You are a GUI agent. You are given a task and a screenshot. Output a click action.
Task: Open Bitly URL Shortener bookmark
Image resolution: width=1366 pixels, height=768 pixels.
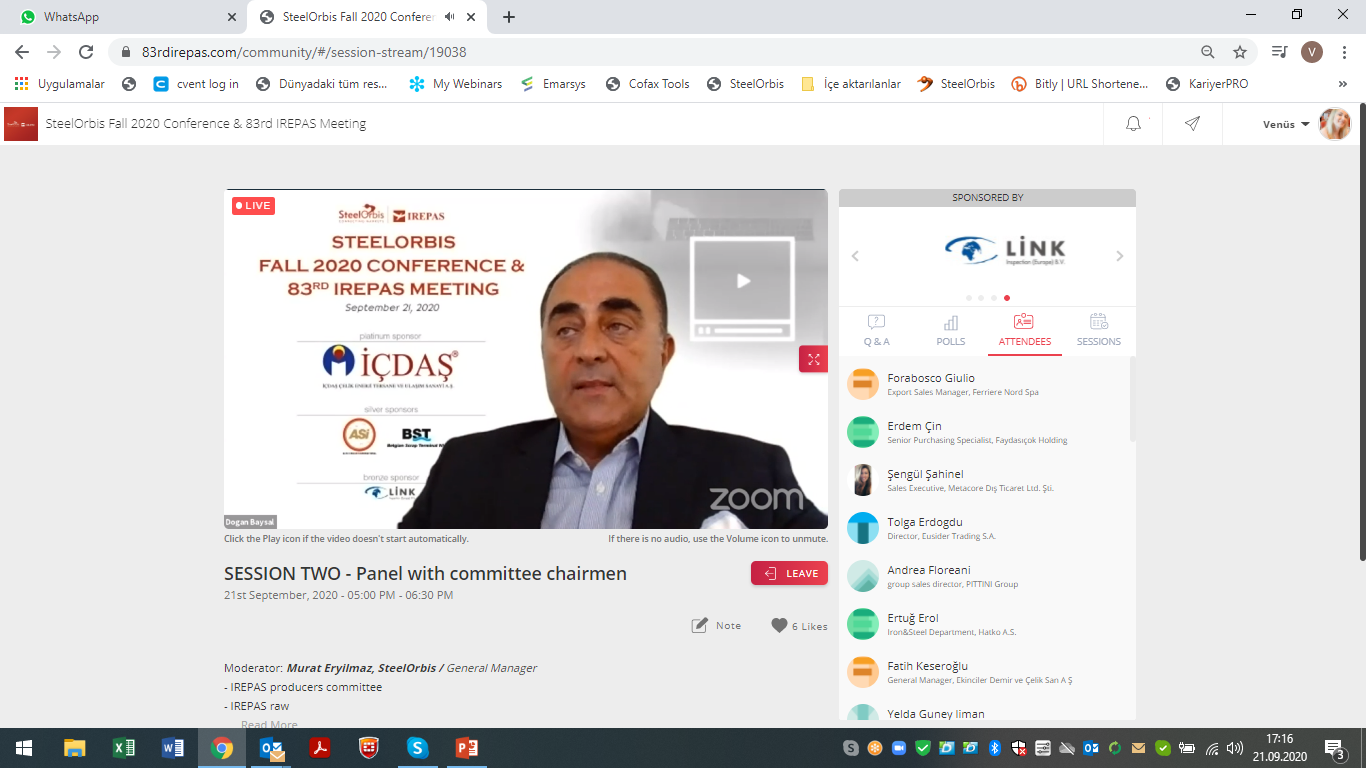1080,84
